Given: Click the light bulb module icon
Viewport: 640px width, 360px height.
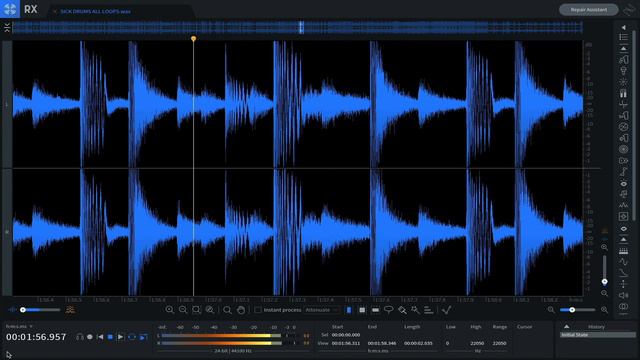Looking at the screenshot, I should pyautogui.click(x=623, y=71).
